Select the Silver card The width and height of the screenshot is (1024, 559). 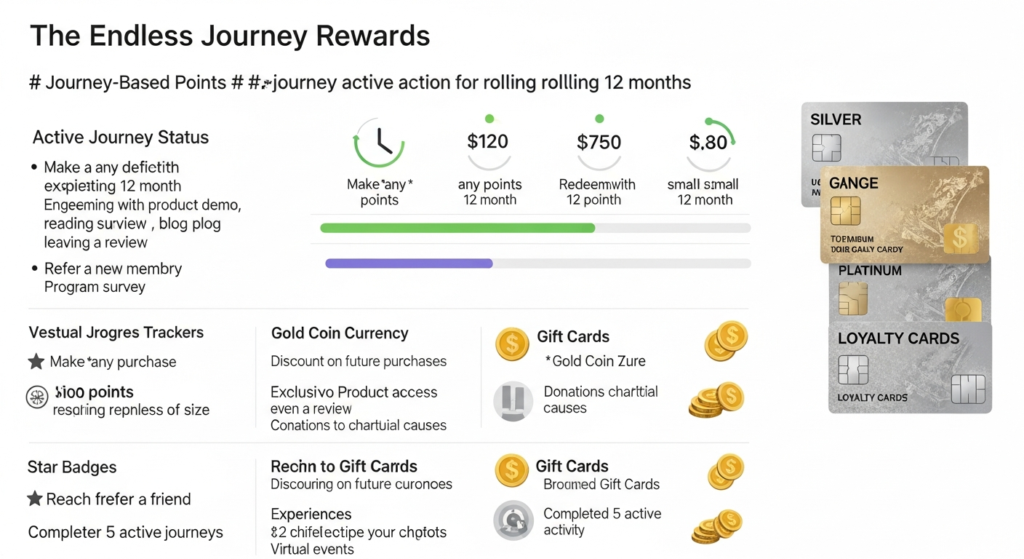(884, 131)
